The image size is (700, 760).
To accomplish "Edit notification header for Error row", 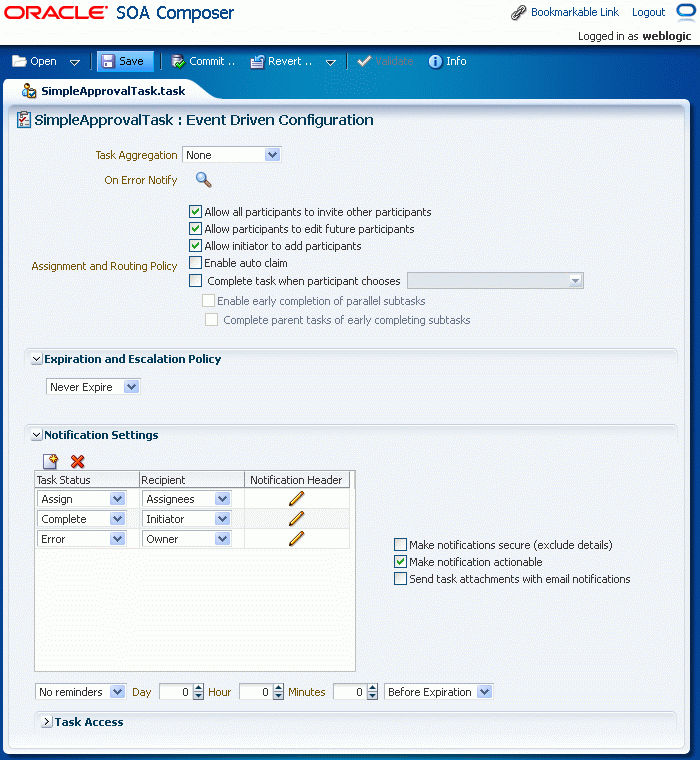I will click(296, 538).
